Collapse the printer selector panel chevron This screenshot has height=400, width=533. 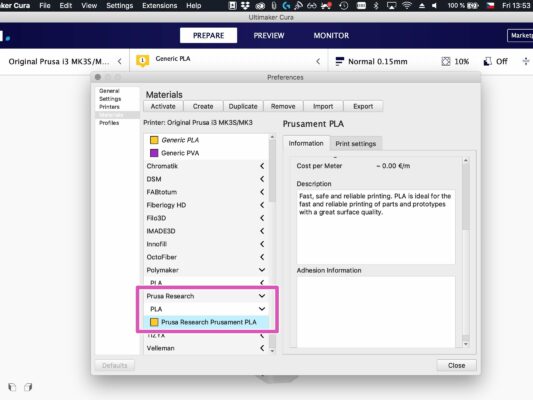coord(120,62)
